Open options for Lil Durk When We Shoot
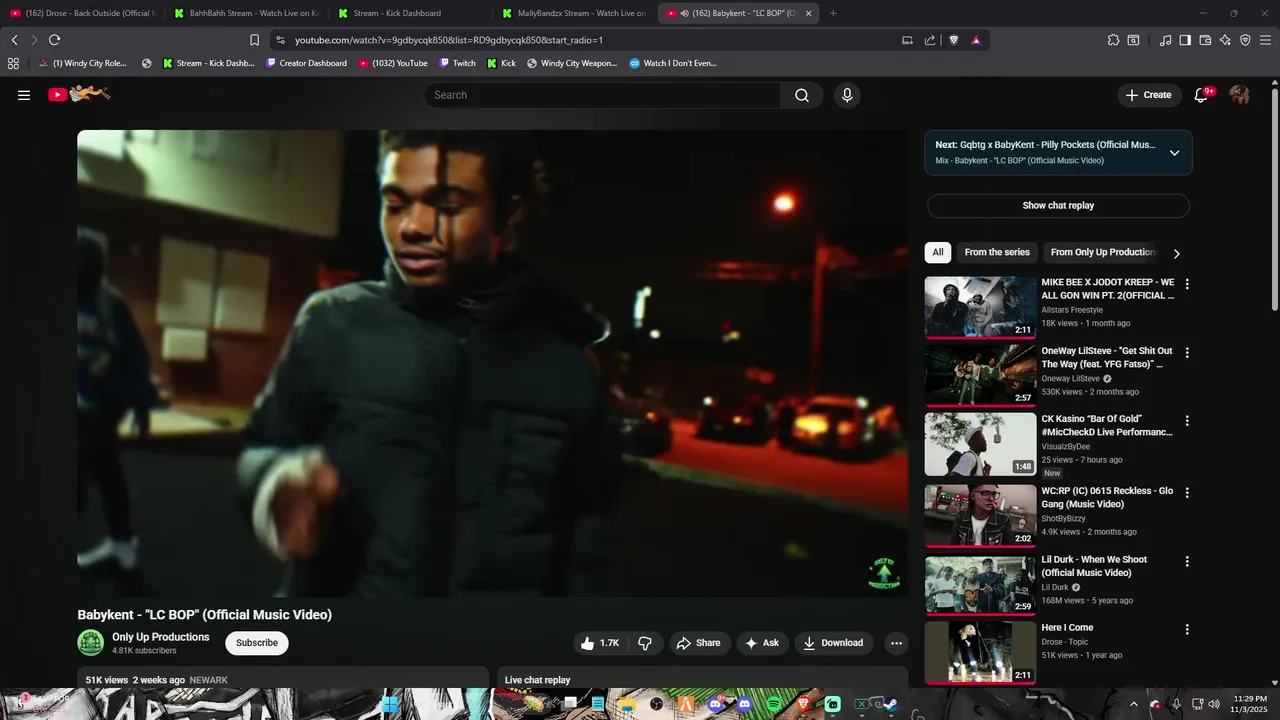Viewport: 1280px width, 720px height. point(1187,562)
